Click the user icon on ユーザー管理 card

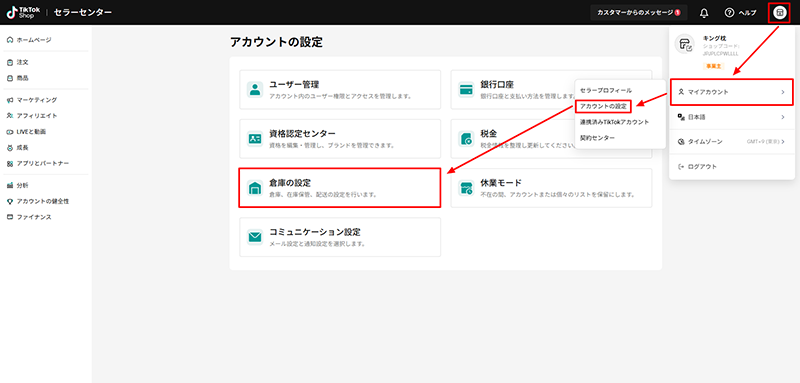pos(255,89)
